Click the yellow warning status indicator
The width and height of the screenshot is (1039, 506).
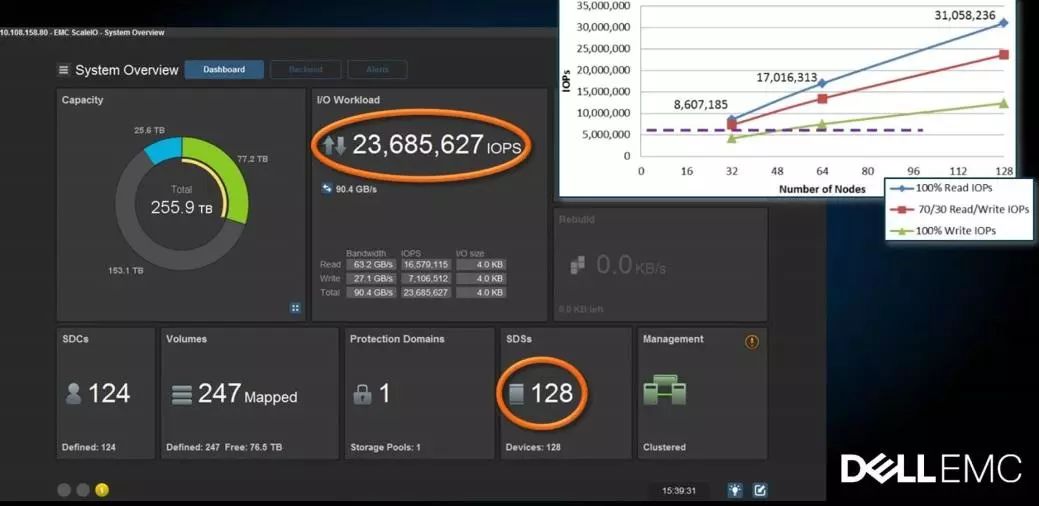point(102,490)
